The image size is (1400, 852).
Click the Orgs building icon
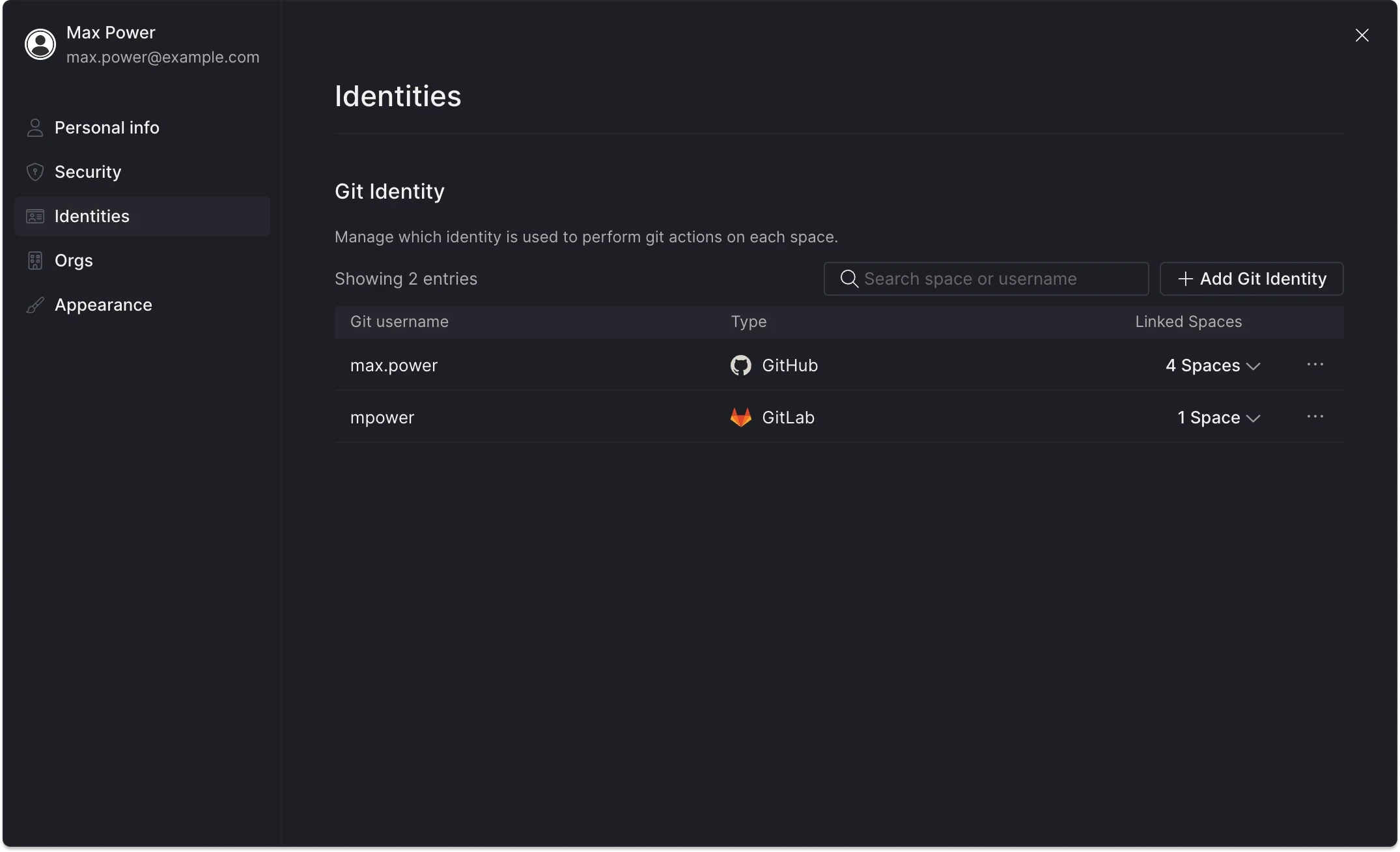[x=35, y=261]
